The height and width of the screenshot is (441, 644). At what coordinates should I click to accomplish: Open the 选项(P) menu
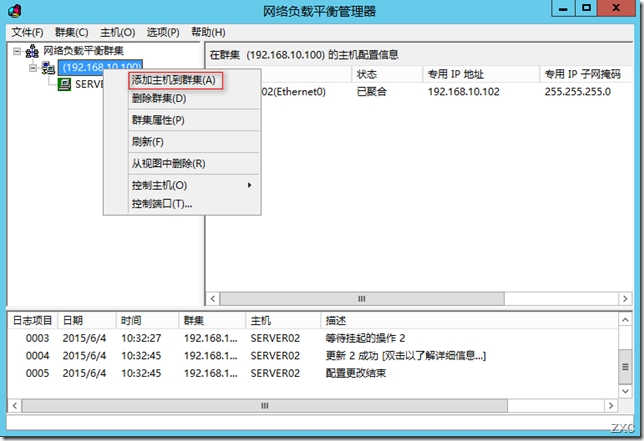coord(163,32)
